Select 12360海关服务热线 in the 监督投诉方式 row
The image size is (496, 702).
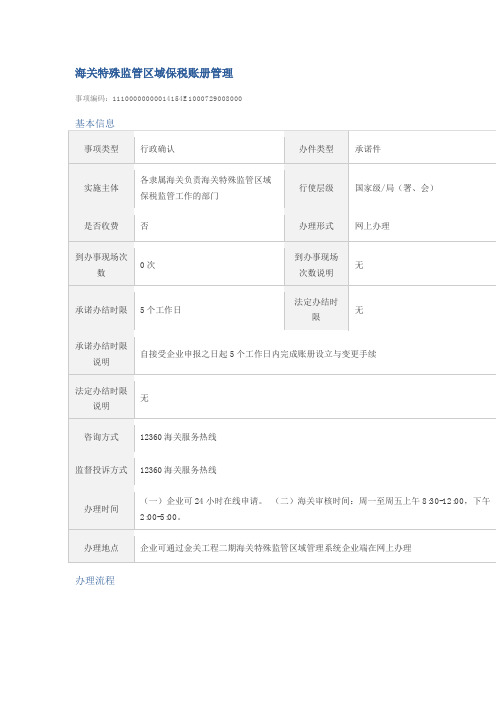tap(178, 470)
